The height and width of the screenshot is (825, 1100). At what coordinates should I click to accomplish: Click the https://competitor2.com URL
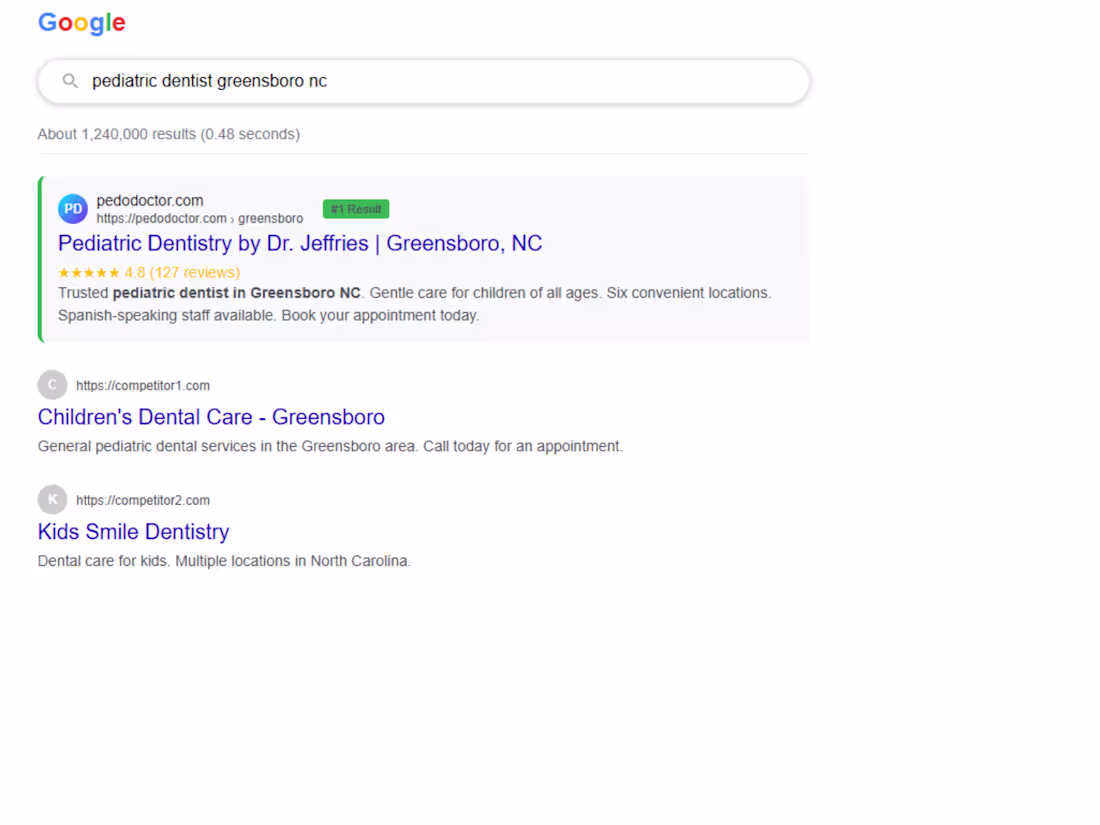tap(143, 501)
